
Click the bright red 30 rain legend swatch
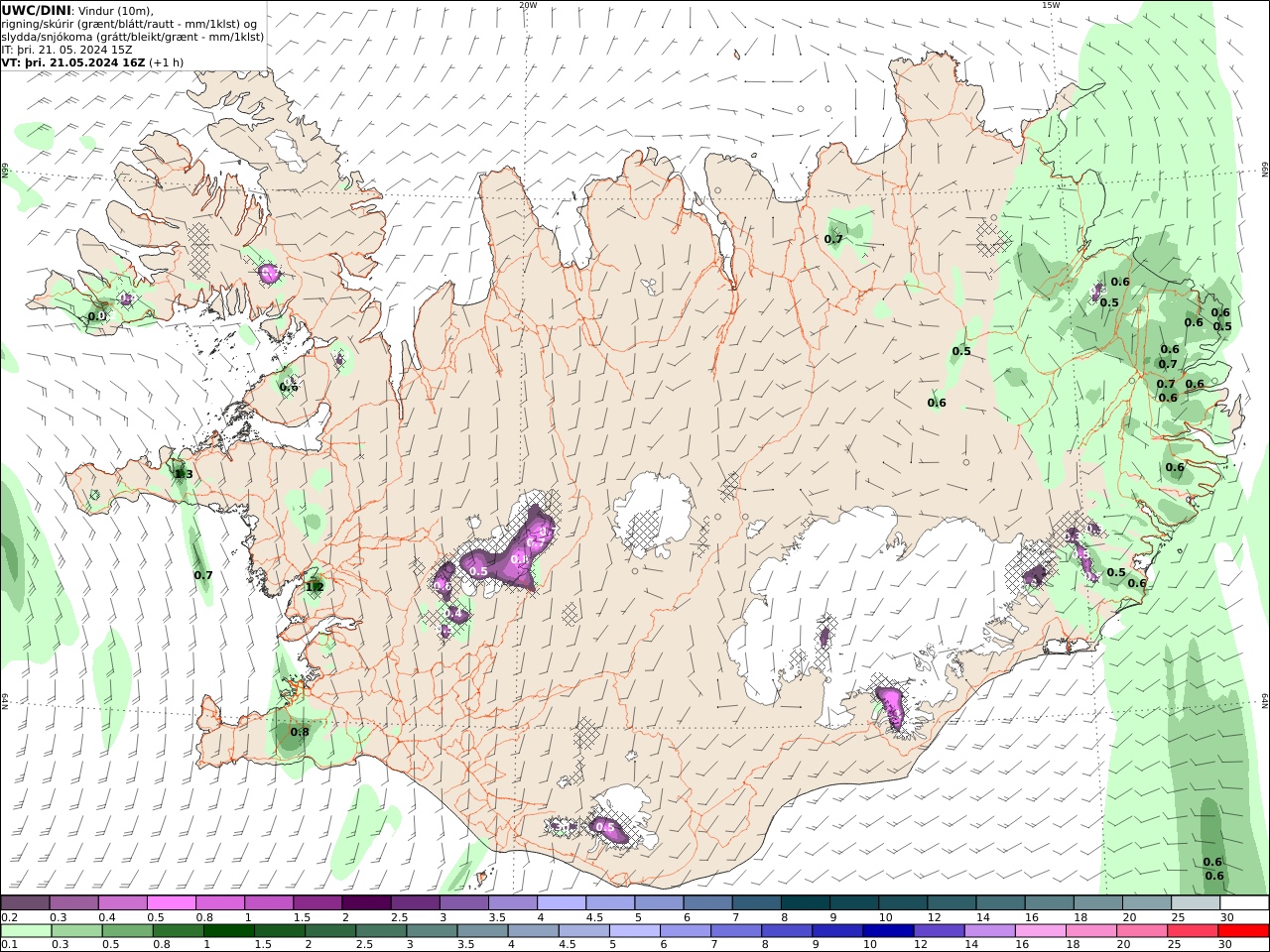[1242, 931]
